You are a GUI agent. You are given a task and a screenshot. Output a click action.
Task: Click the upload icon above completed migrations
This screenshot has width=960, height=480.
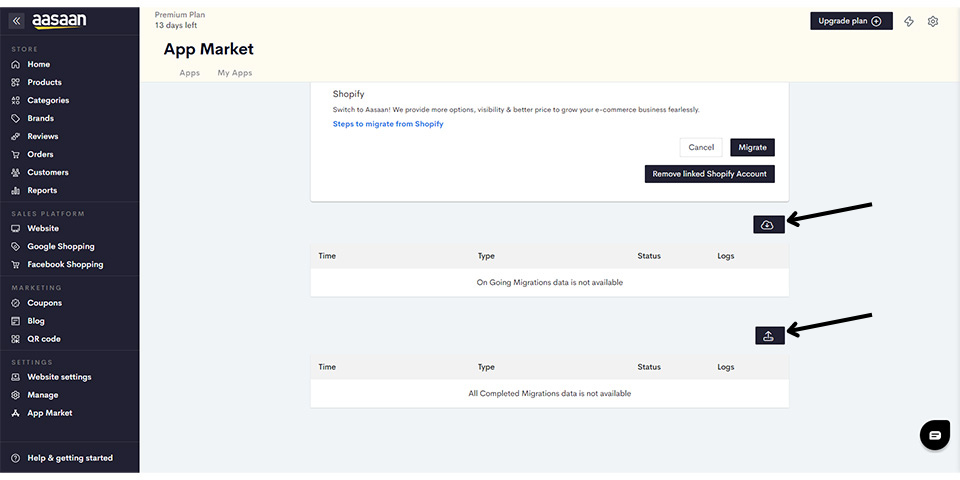click(x=770, y=336)
